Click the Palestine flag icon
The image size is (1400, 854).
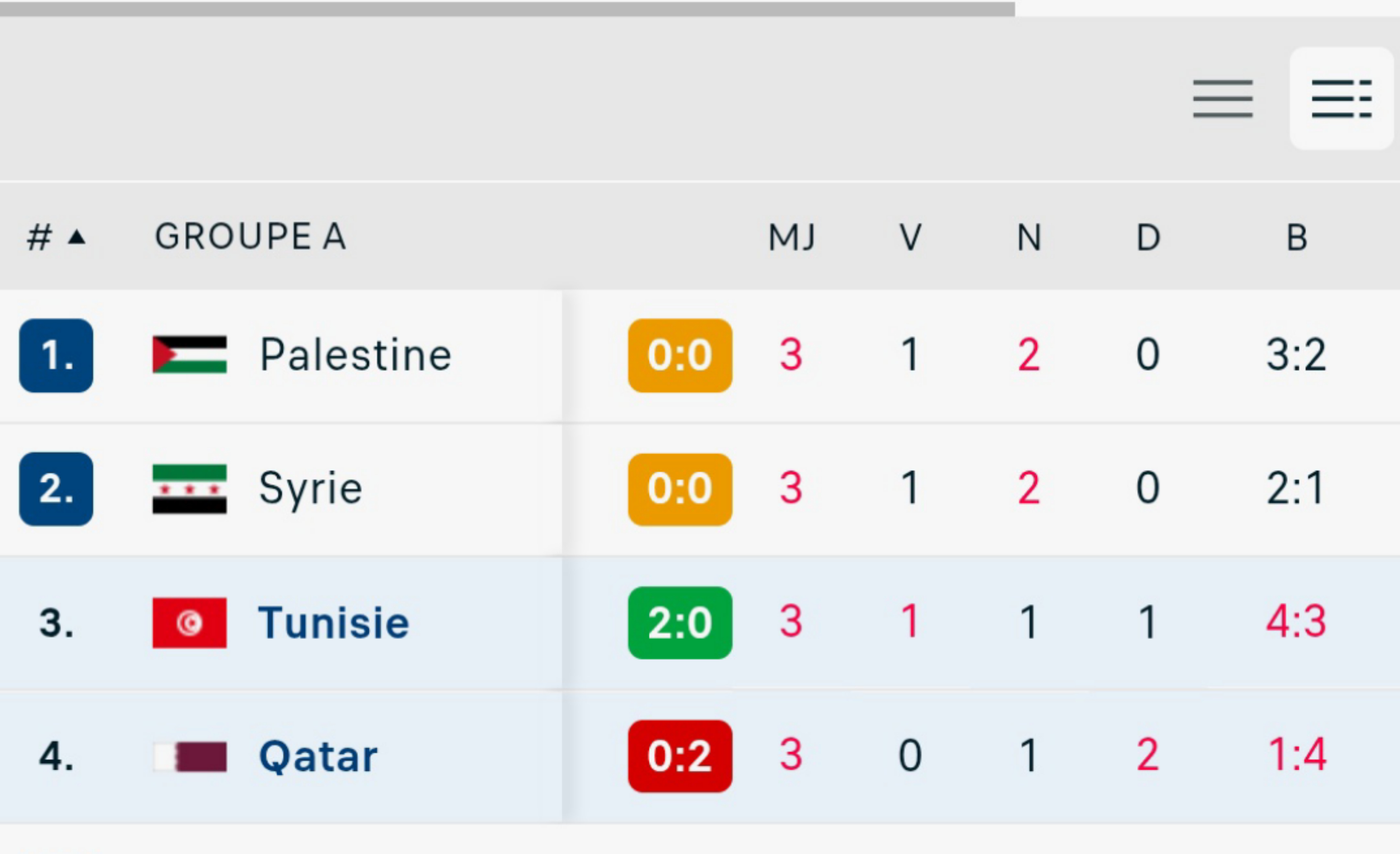click(189, 355)
